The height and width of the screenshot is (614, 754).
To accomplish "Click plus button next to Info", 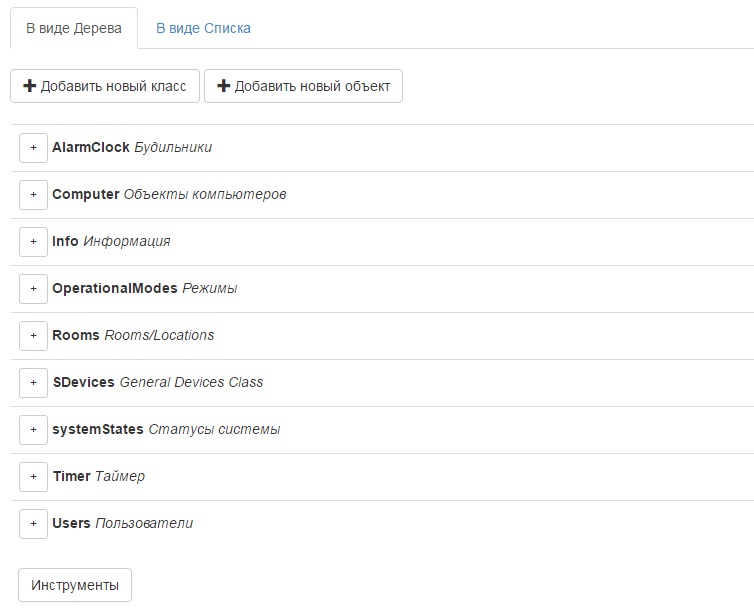I will coord(33,241).
